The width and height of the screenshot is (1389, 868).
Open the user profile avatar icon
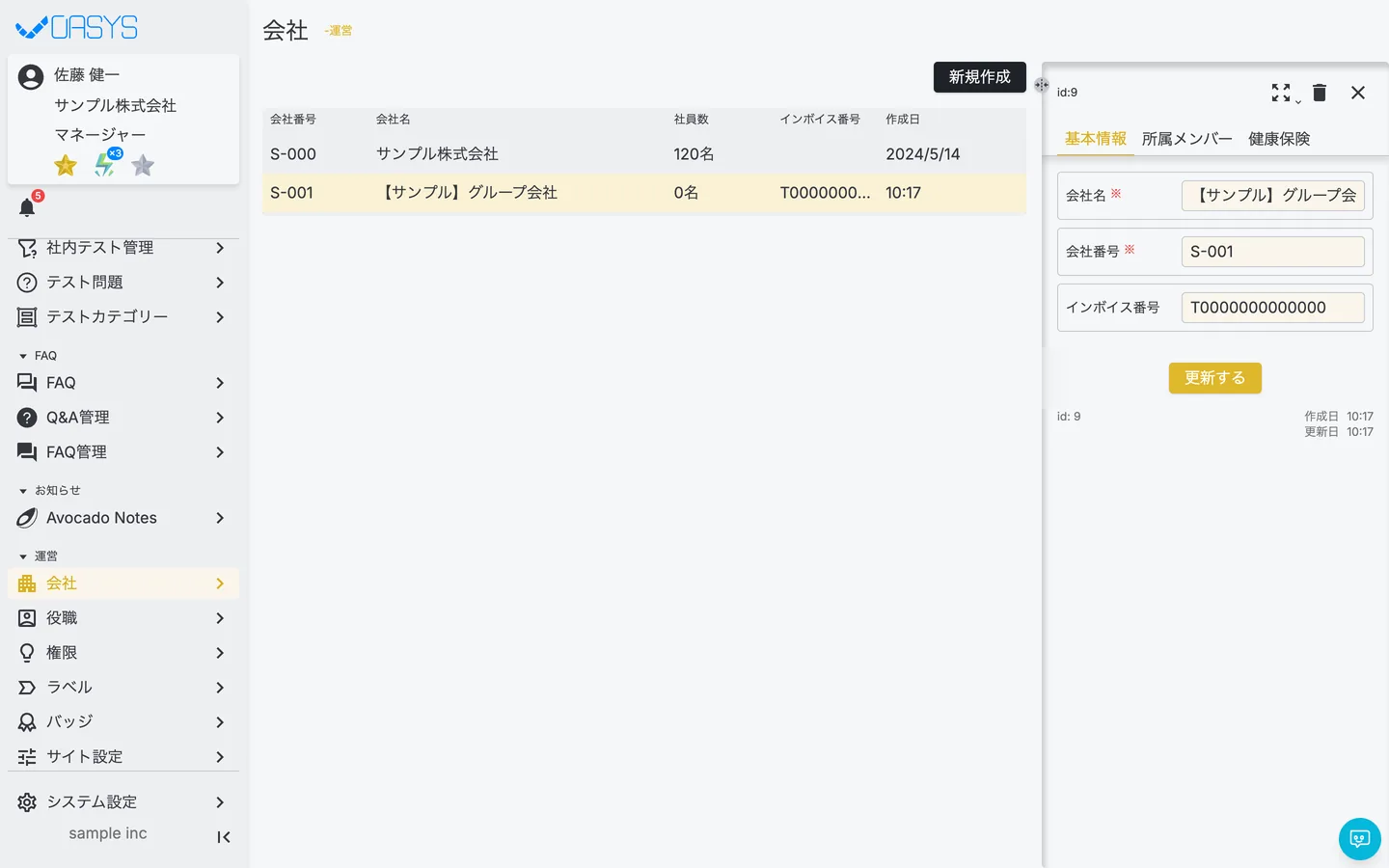(x=31, y=77)
